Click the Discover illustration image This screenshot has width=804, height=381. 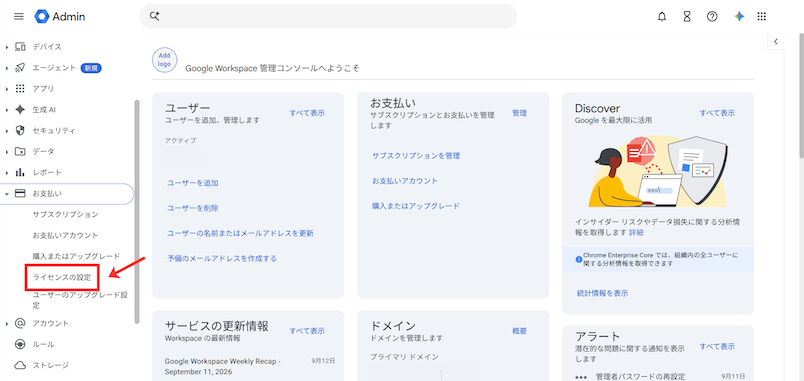(x=658, y=171)
